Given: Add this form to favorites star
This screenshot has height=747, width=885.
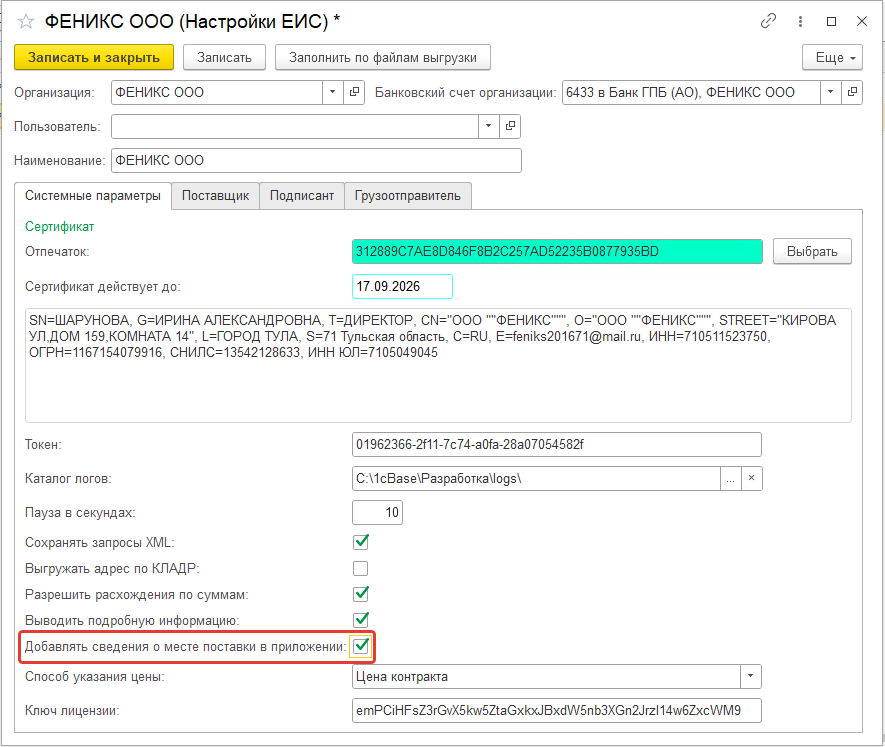Looking at the screenshot, I should tap(25, 22).
